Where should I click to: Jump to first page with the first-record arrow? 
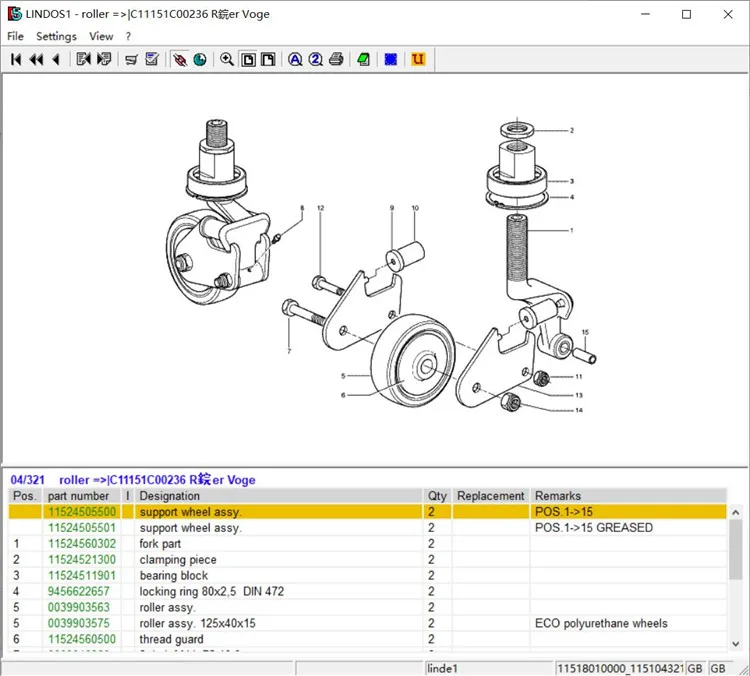tap(16, 60)
